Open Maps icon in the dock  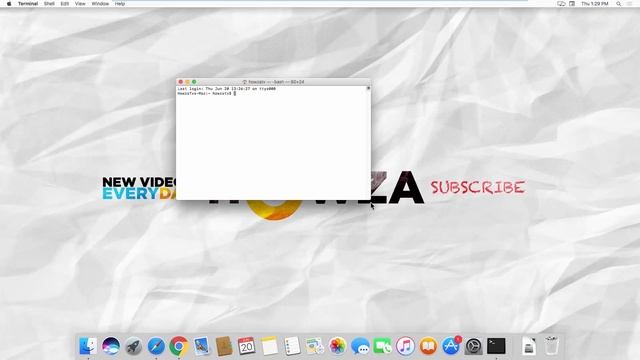pyautogui.click(x=315, y=346)
